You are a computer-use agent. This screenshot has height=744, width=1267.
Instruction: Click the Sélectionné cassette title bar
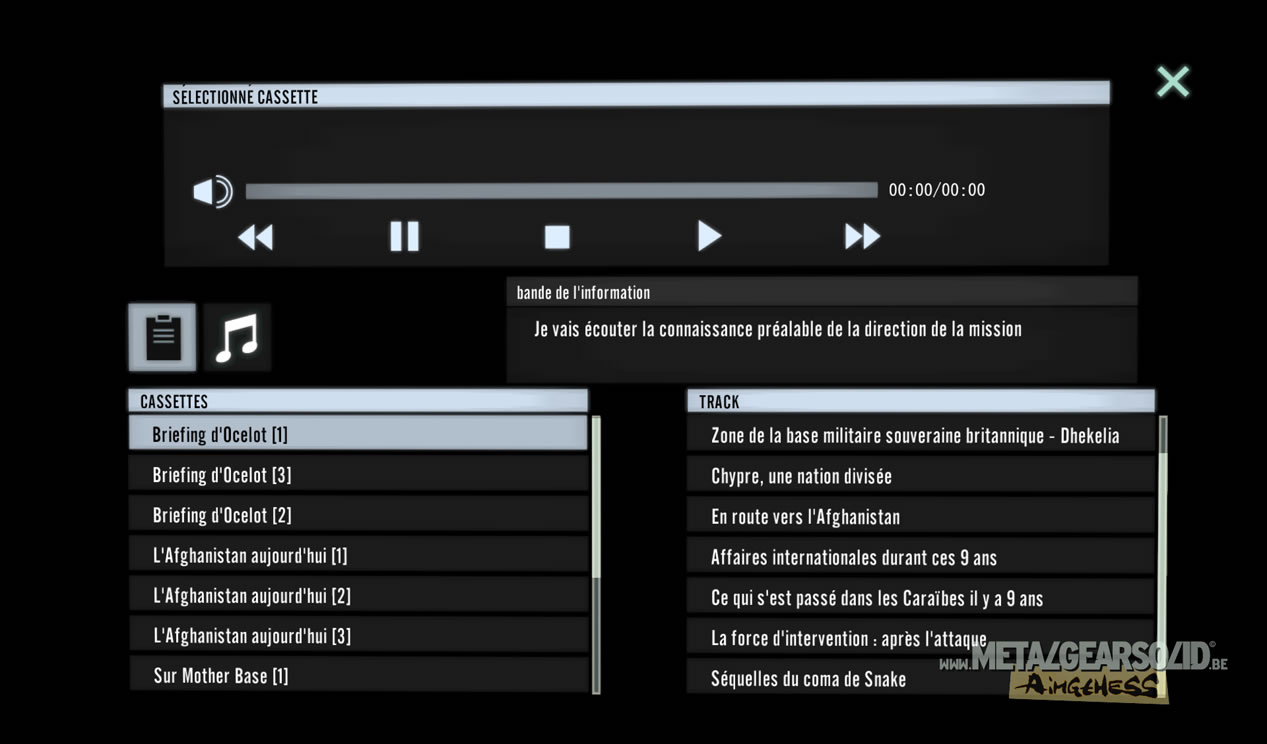coord(636,96)
